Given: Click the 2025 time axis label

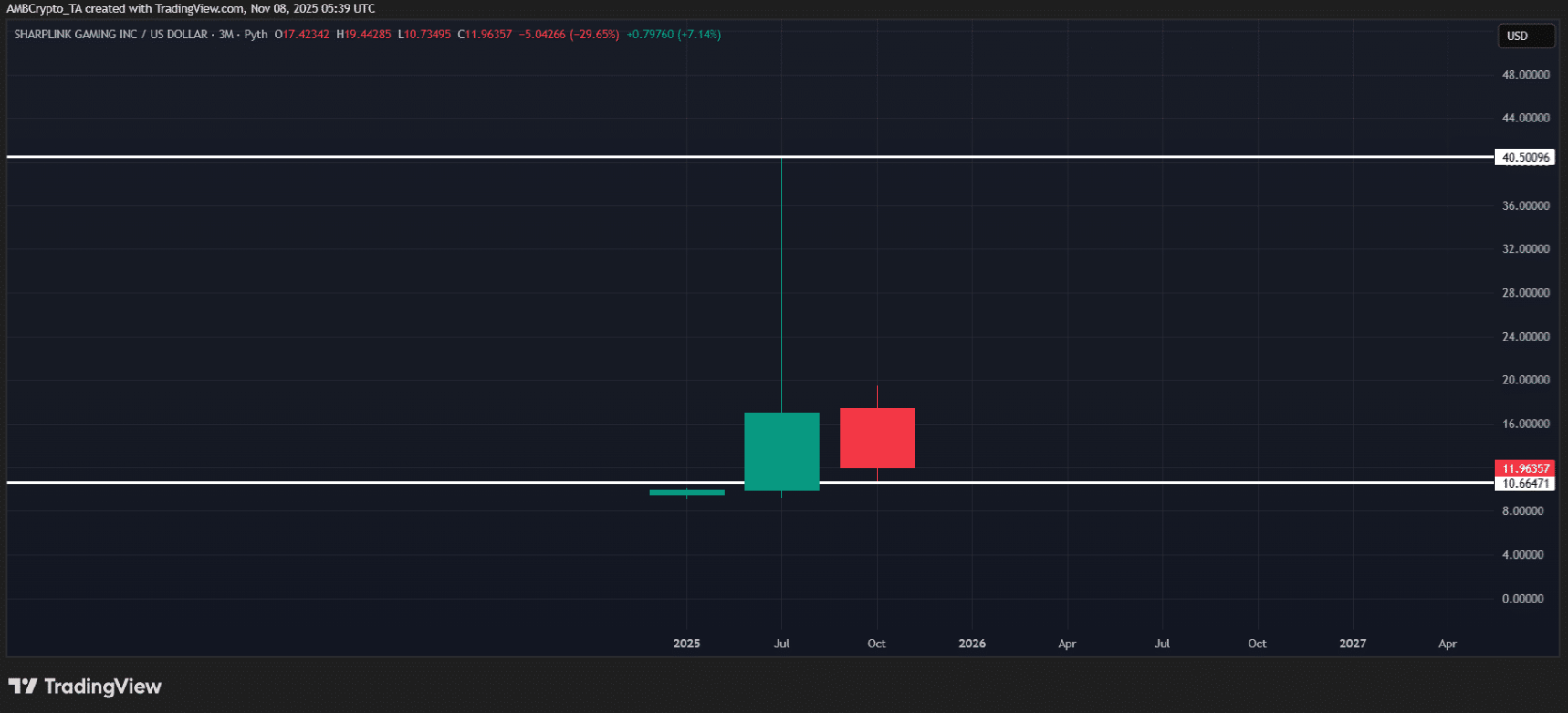Looking at the screenshot, I should [x=686, y=644].
